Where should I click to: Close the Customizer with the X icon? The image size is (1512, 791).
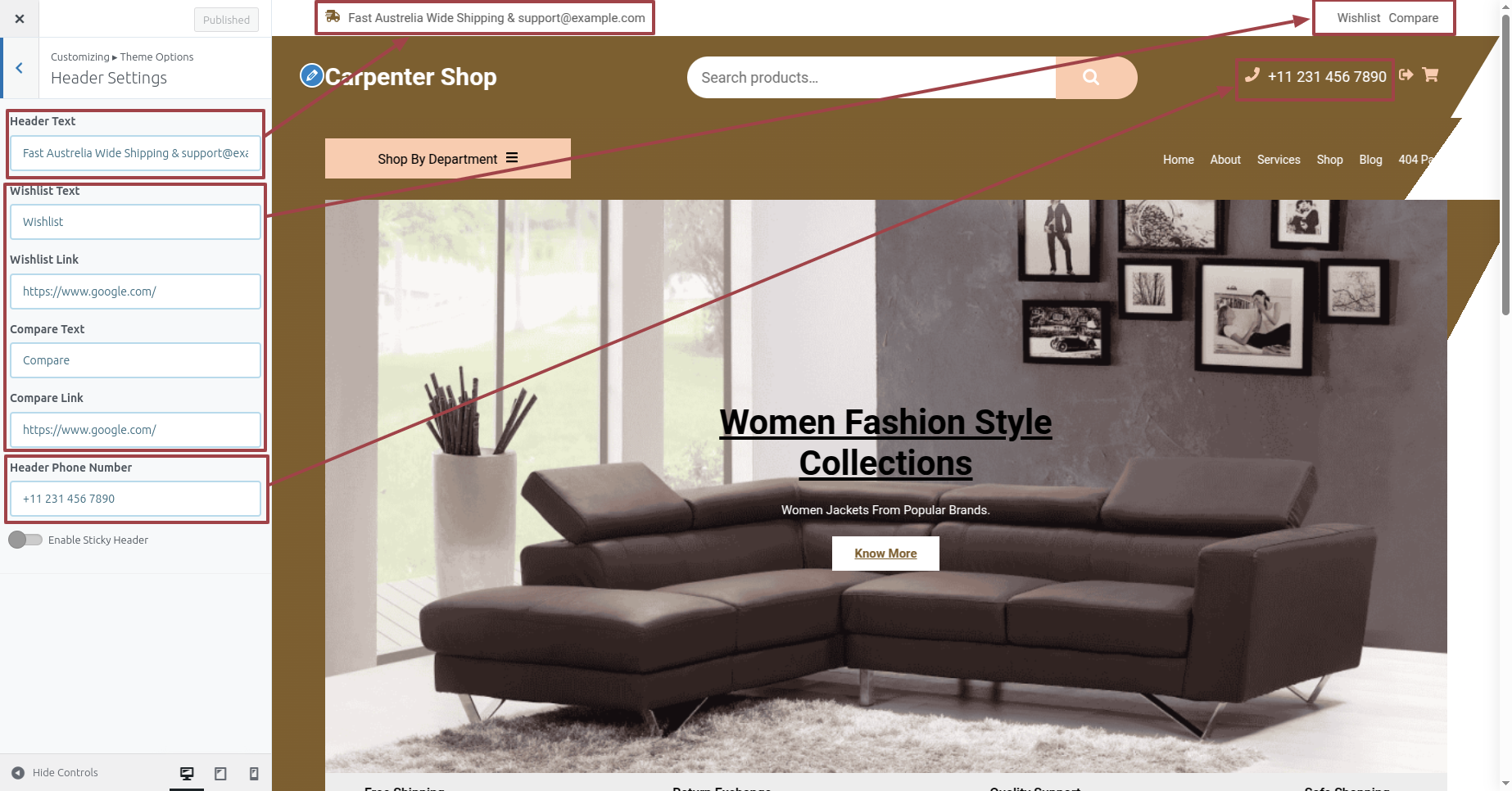20,19
